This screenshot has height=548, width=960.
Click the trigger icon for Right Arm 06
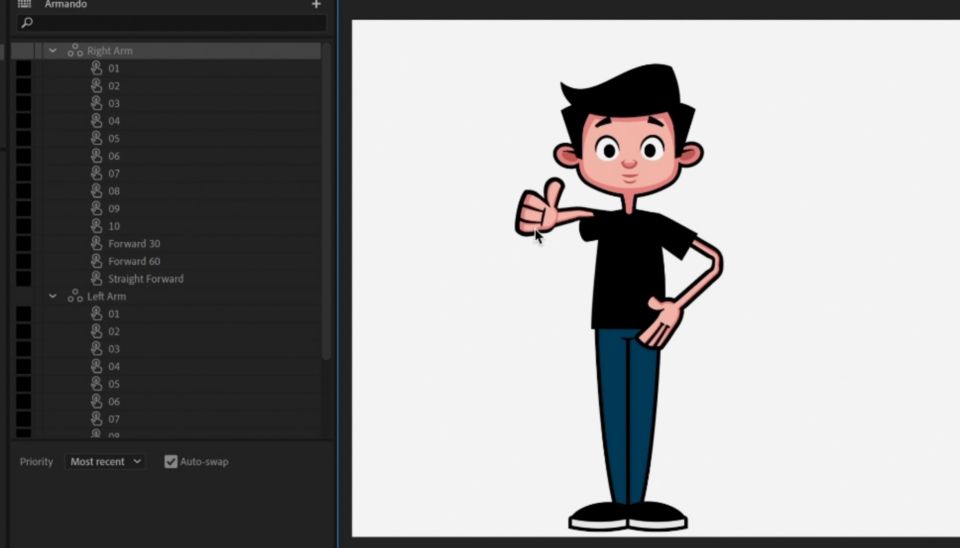tap(97, 156)
